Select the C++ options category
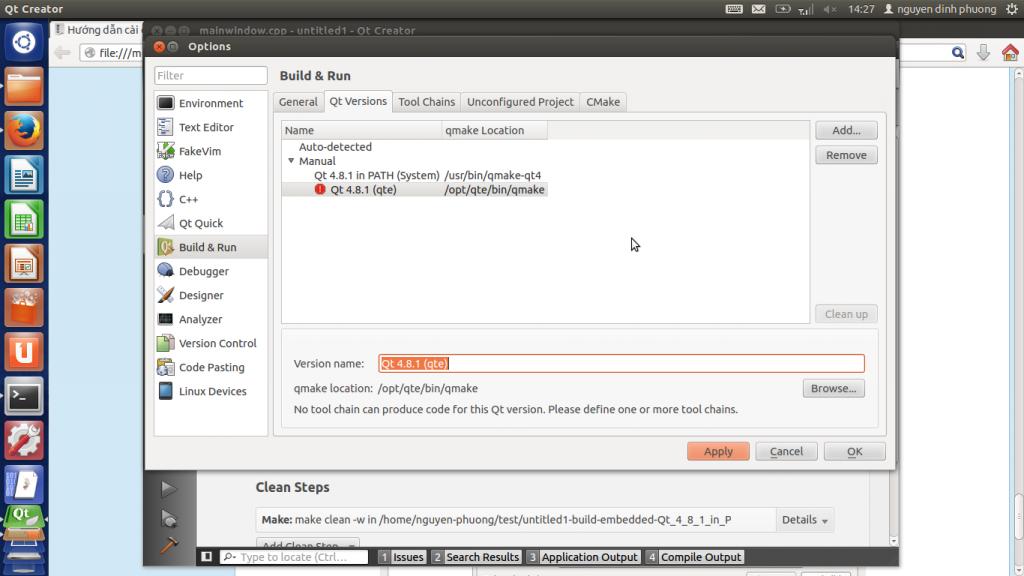The image size is (1024, 576). coord(210,199)
